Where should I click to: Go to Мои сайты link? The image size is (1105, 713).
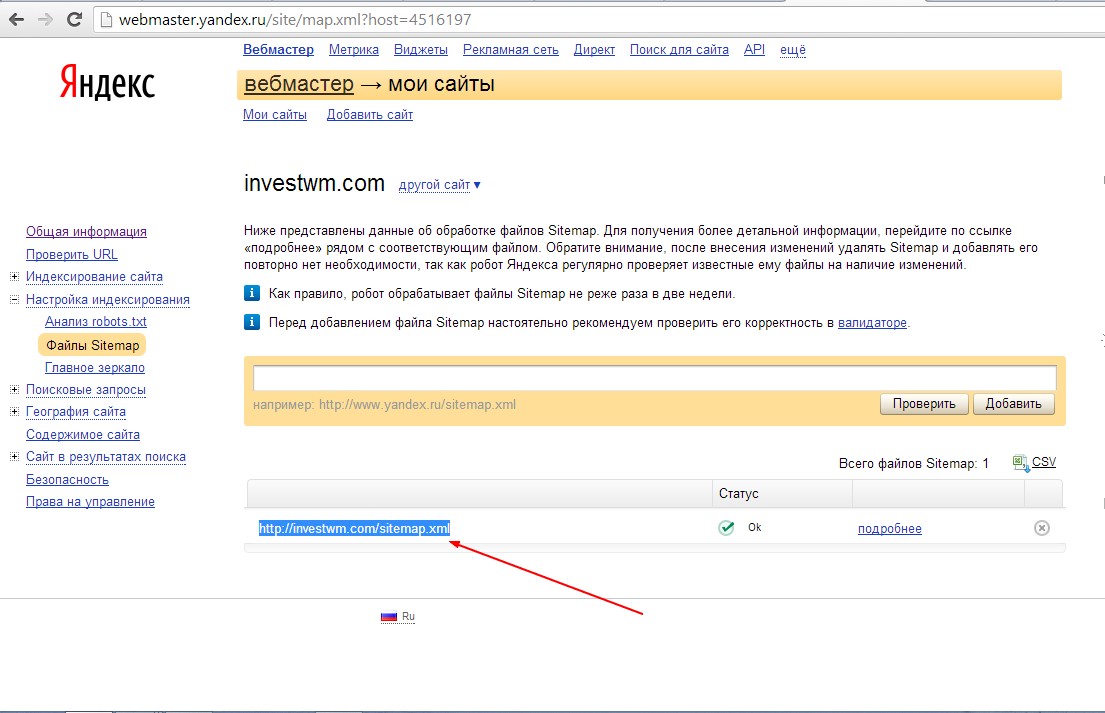[x=275, y=115]
